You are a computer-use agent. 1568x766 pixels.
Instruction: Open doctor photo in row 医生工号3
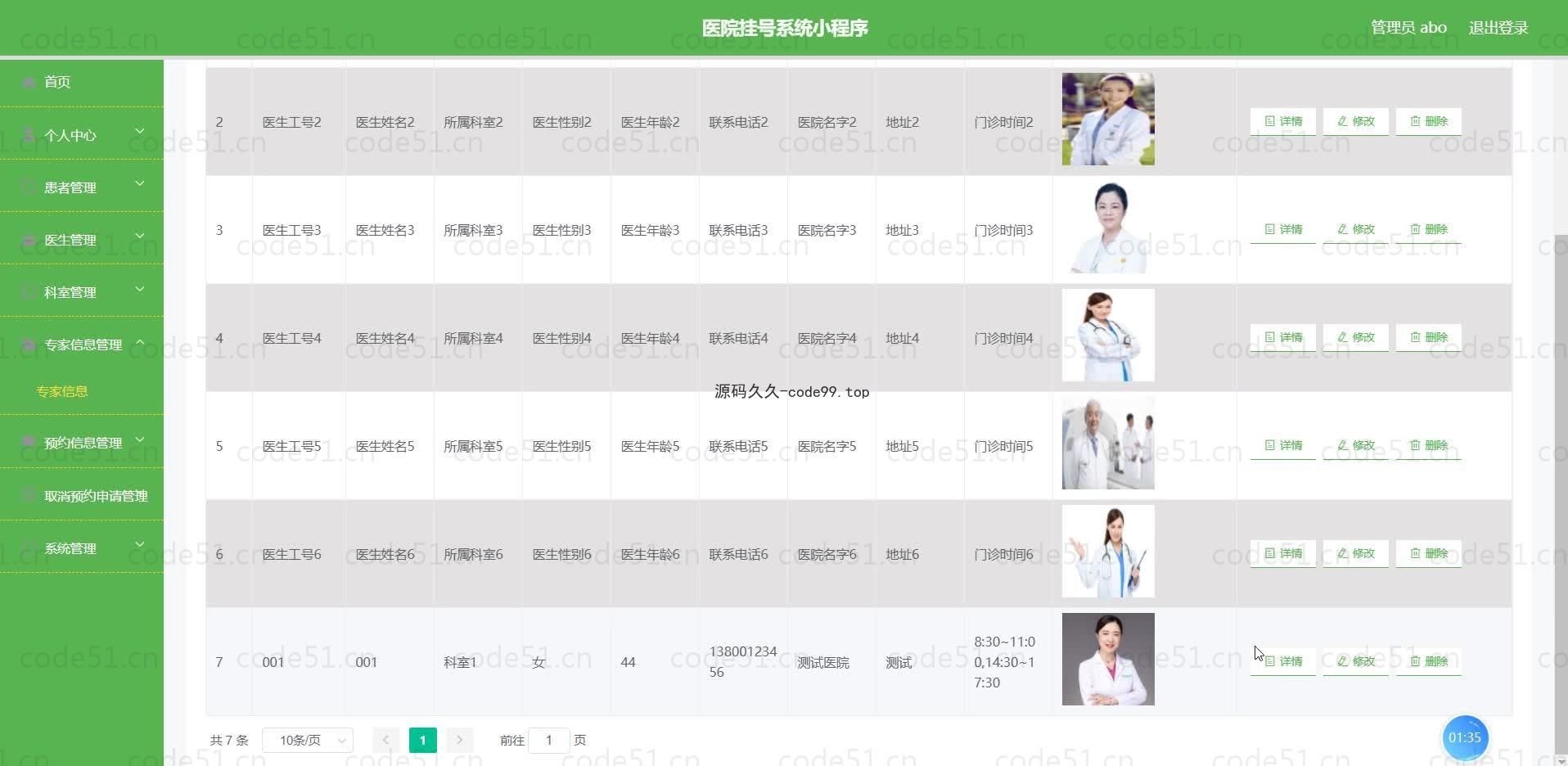point(1108,228)
